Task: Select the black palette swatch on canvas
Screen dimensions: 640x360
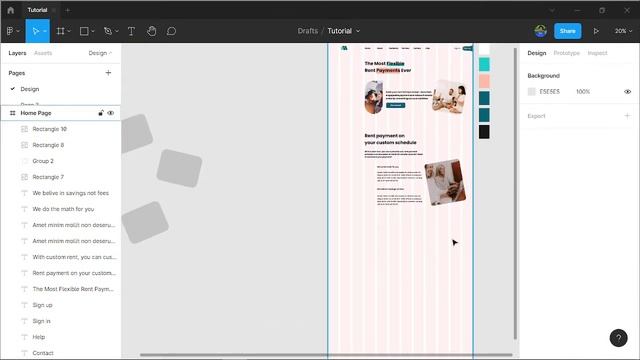Action: (x=484, y=132)
